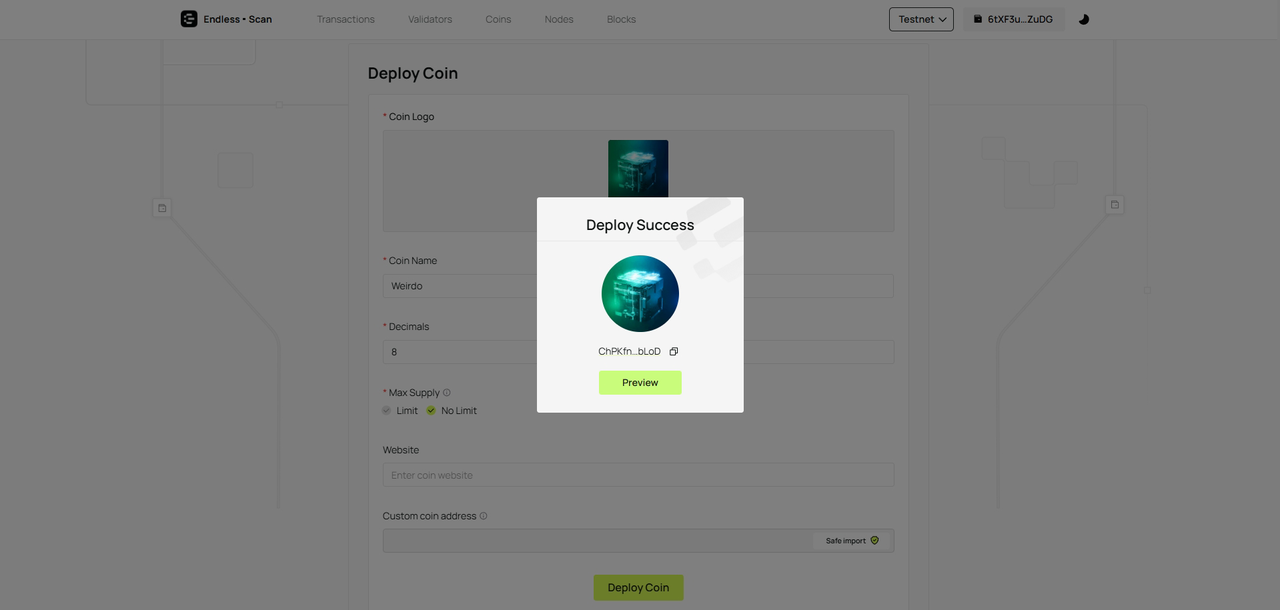The image size is (1280, 610).
Task: Go to the Validators page
Action: pyautogui.click(x=430, y=19)
